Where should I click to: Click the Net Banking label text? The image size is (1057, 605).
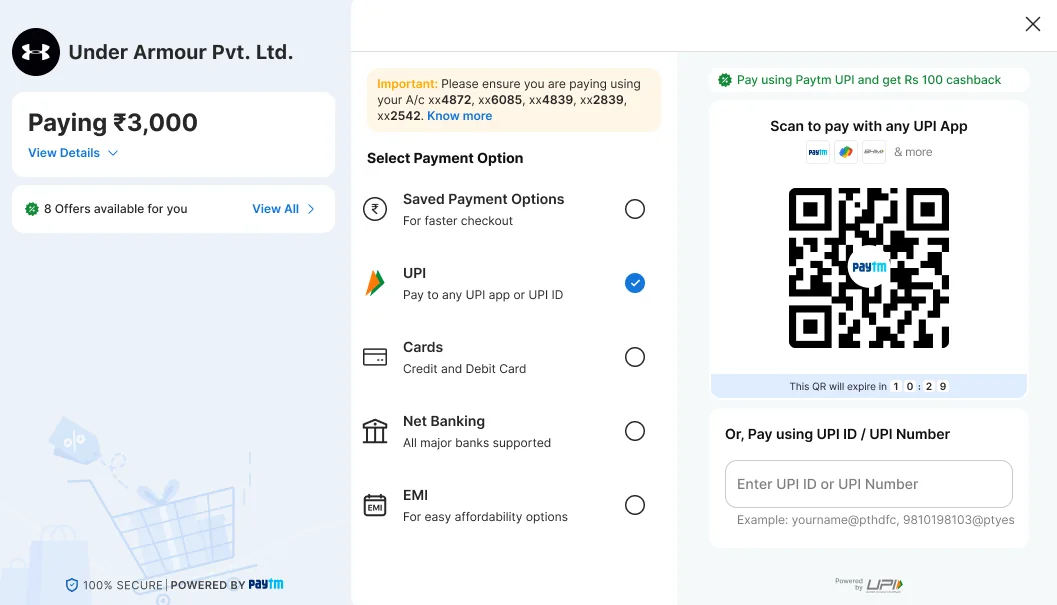pyautogui.click(x=444, y=422)
